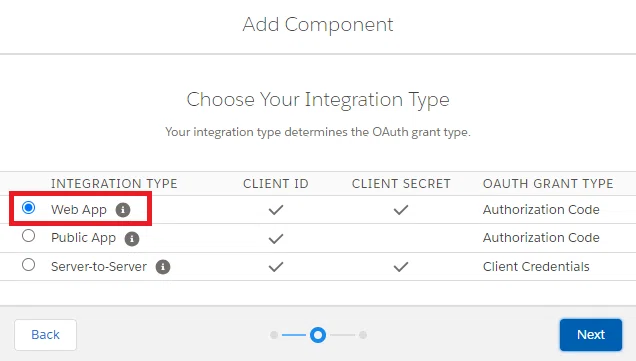Click the Web App Client Secret checkmark
Viewport: 636px width, 361px height.
pos(401,210)
